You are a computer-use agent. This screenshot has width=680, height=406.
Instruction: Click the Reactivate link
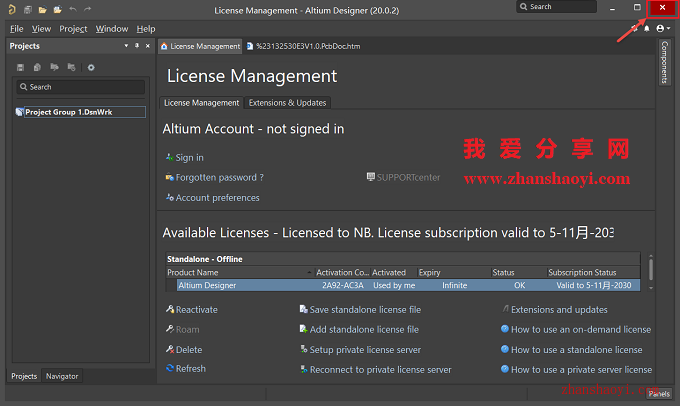pos(192,309)
